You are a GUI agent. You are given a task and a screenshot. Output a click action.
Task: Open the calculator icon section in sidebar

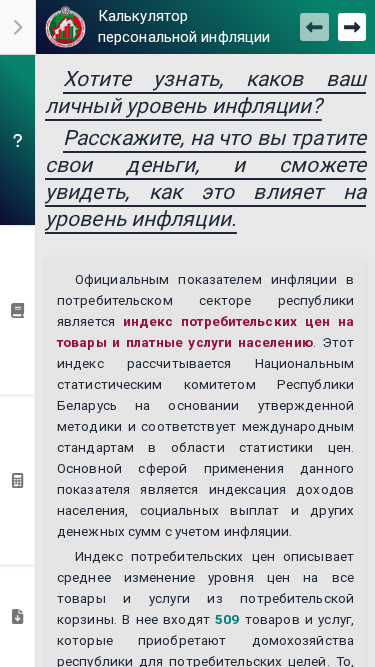(x=17, y=481)
